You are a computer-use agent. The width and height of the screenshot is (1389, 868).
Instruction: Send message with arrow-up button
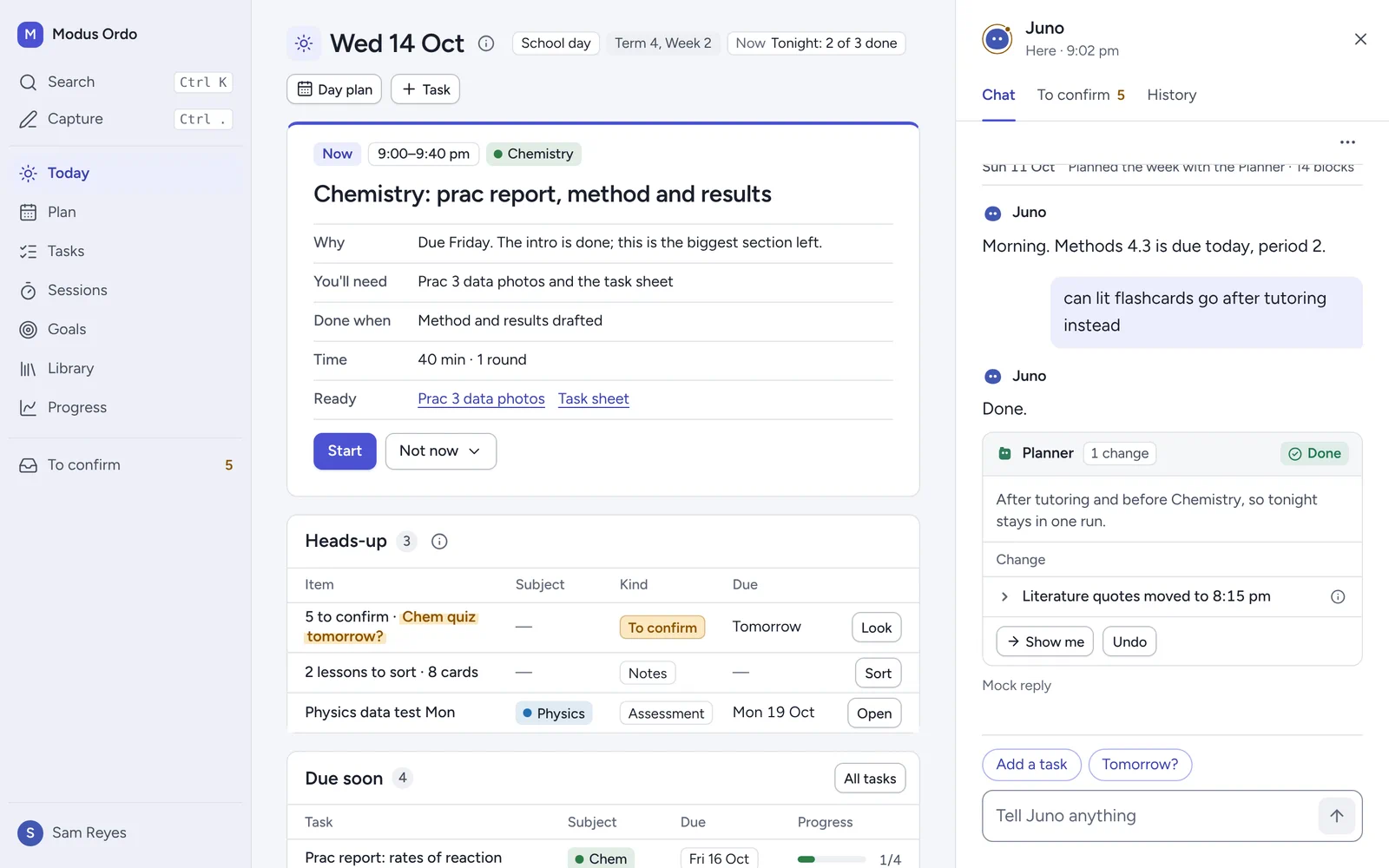pyautogui.click(x=1337, y=816)
